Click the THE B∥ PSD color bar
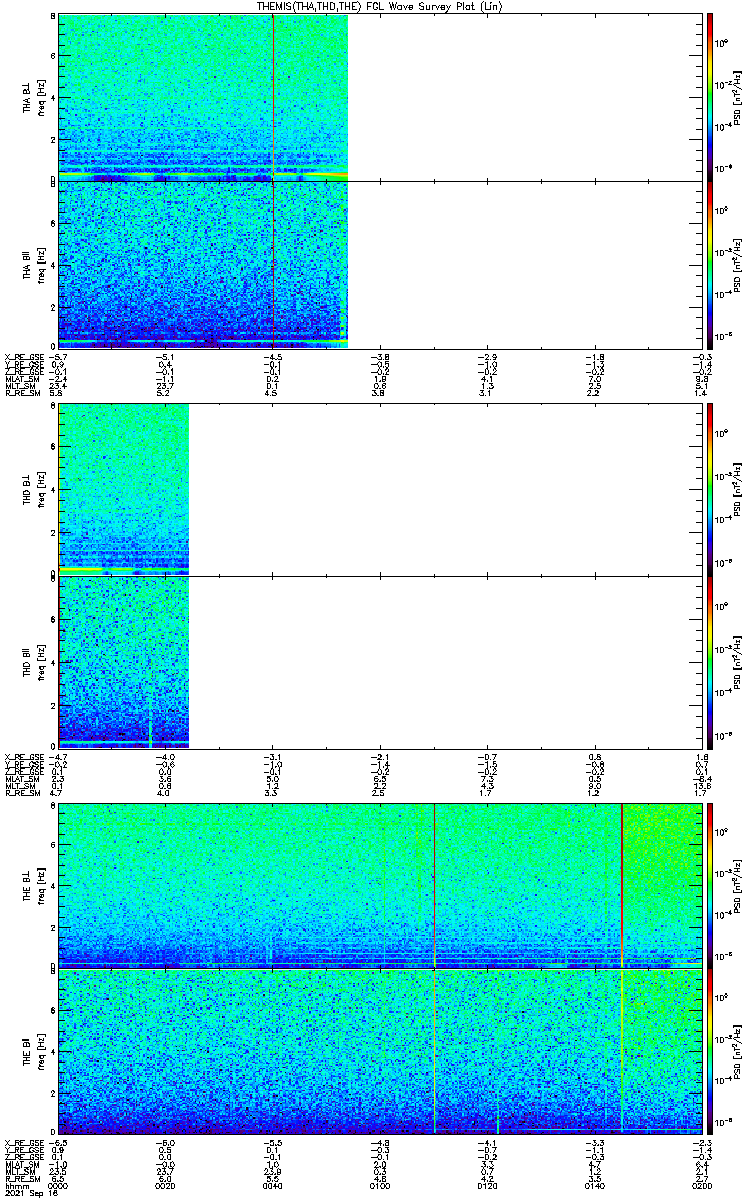The height and width of the screenshot is (1200, 750). 710,1051
